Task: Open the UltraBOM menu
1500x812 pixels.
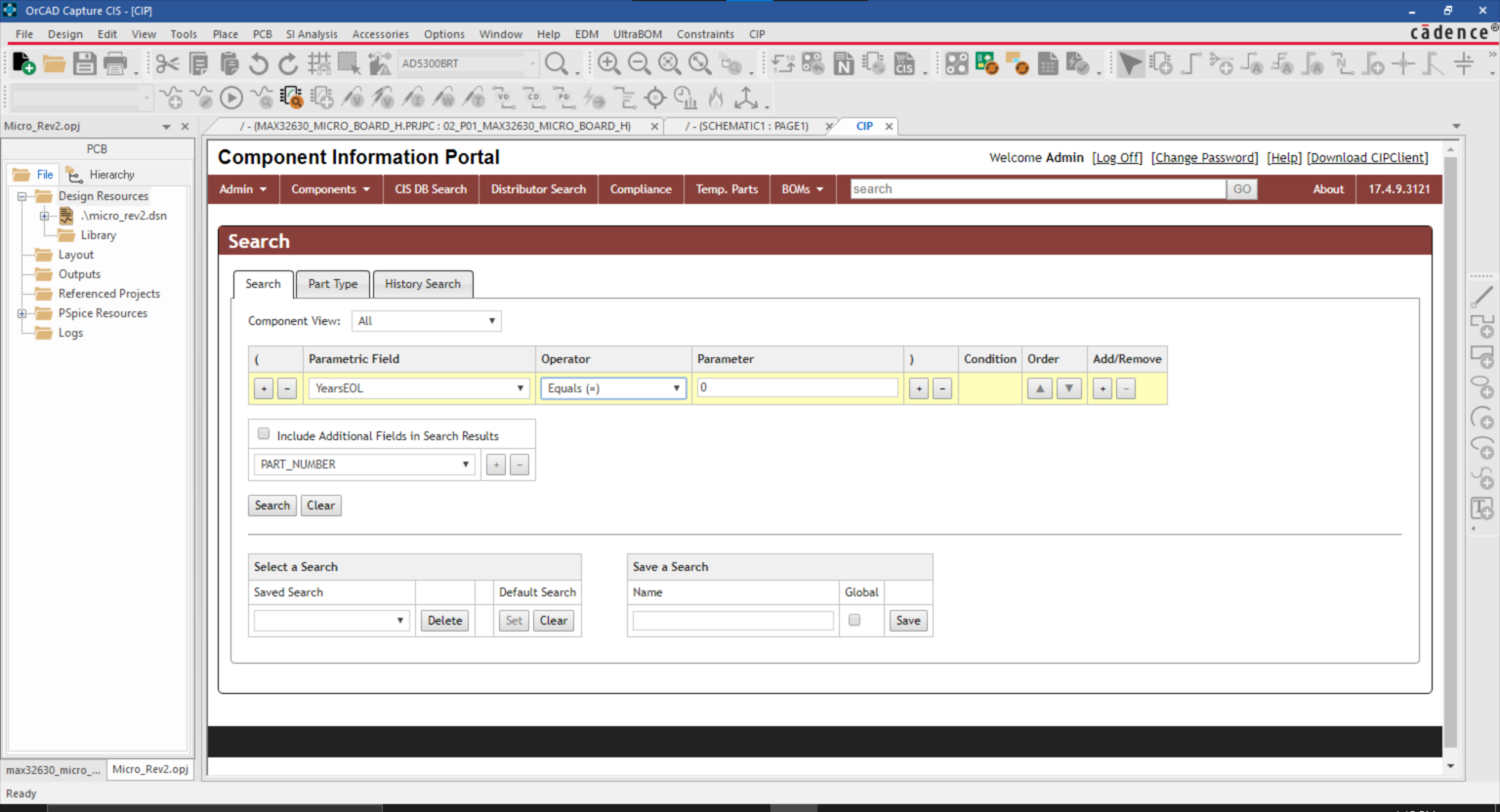Action: (x=637, y=34)
